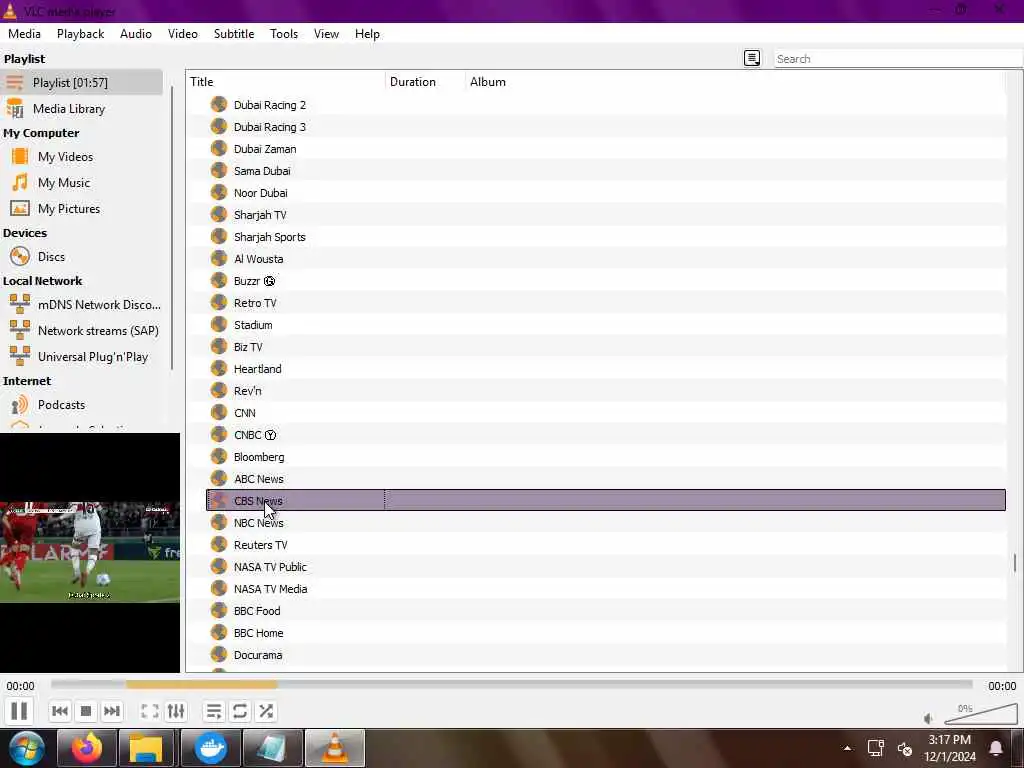Viewport: 1024px width, 768px height.
Task: Open the Playback menu
Action: (x=80, y=34)
